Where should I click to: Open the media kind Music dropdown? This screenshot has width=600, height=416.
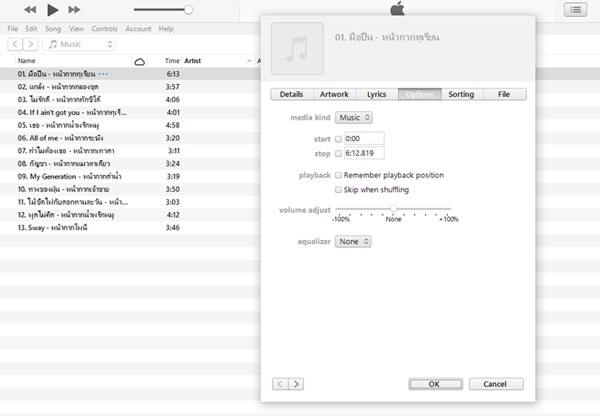pos(354,117)
